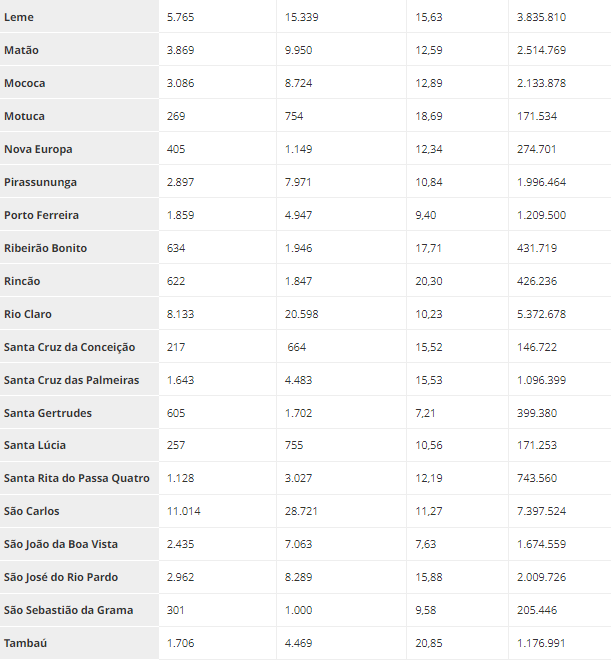Click Santa Cruz da Conceição label

[69, 347]
